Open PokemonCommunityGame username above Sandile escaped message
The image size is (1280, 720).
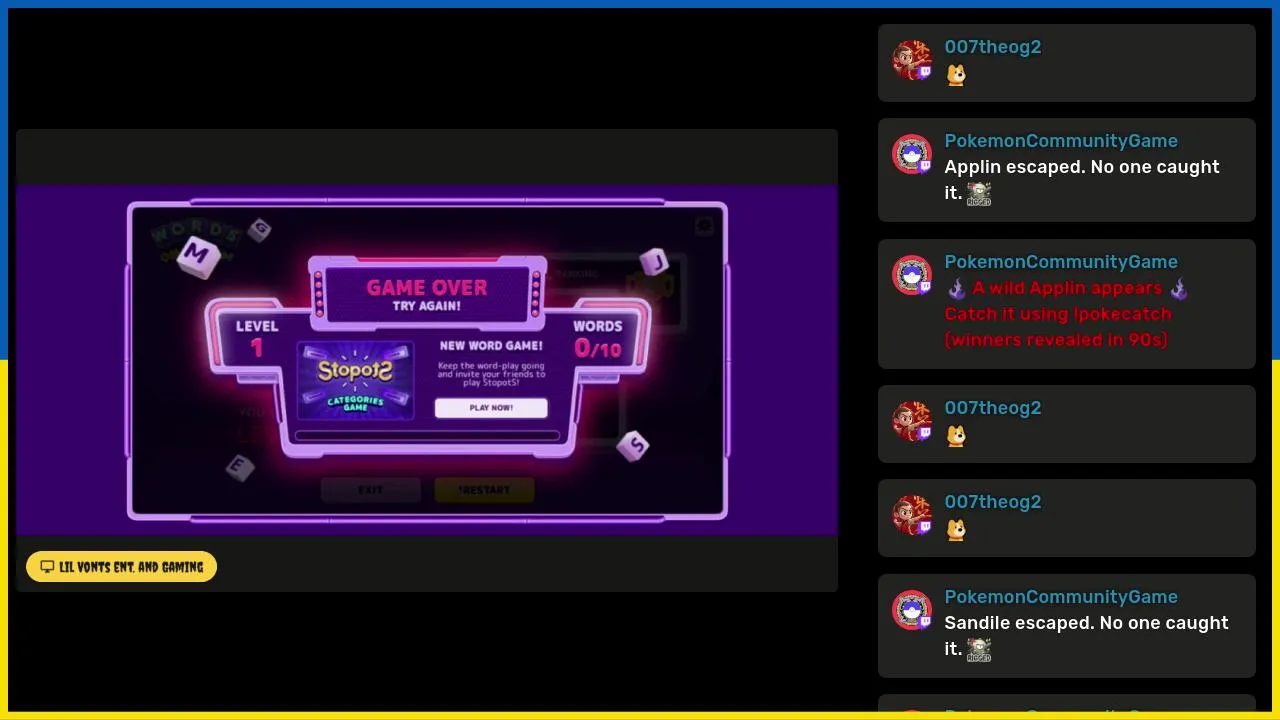[x=1061, y=597]
